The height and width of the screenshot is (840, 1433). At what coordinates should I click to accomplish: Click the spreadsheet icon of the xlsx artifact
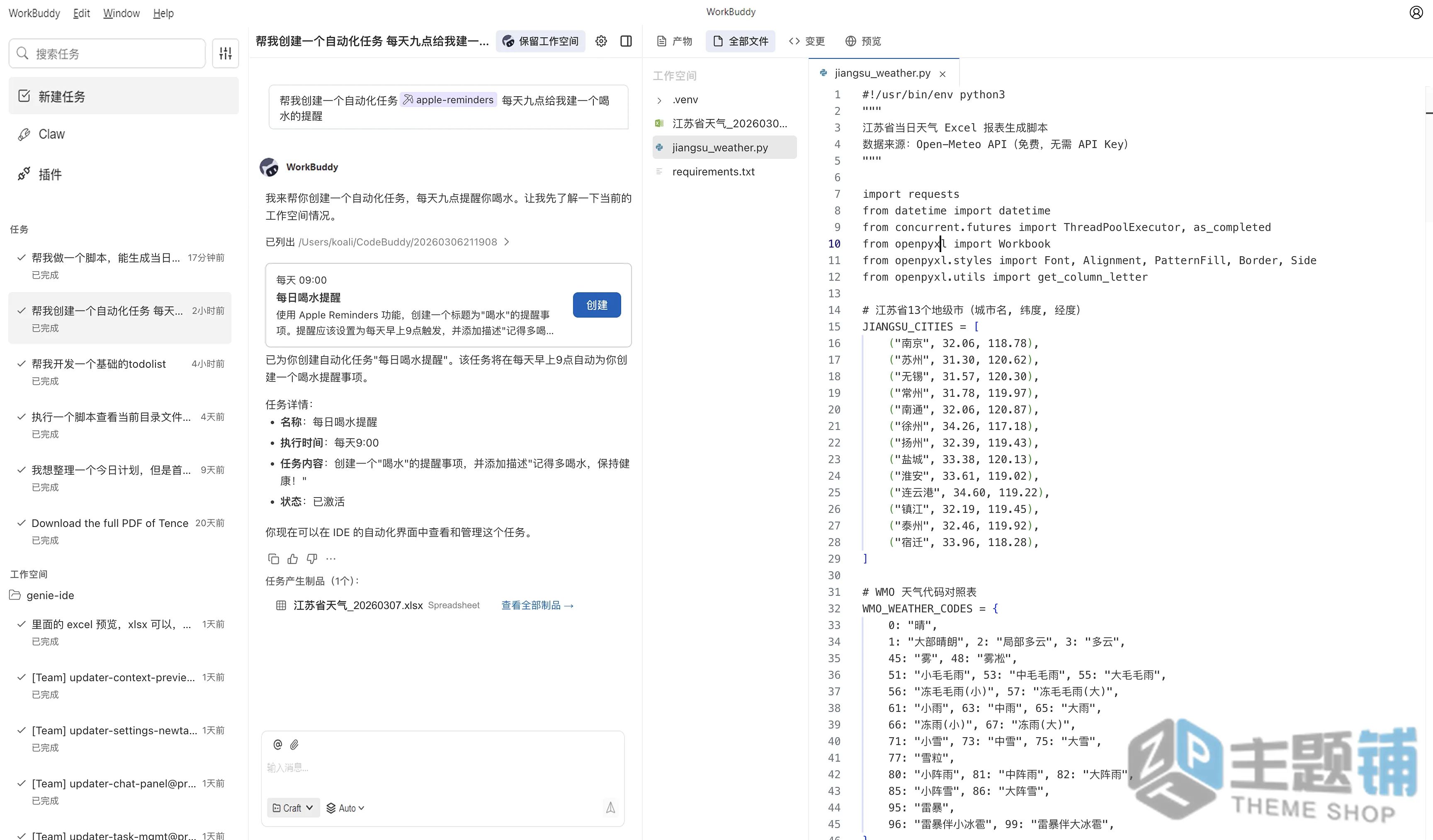pos(281,605)
